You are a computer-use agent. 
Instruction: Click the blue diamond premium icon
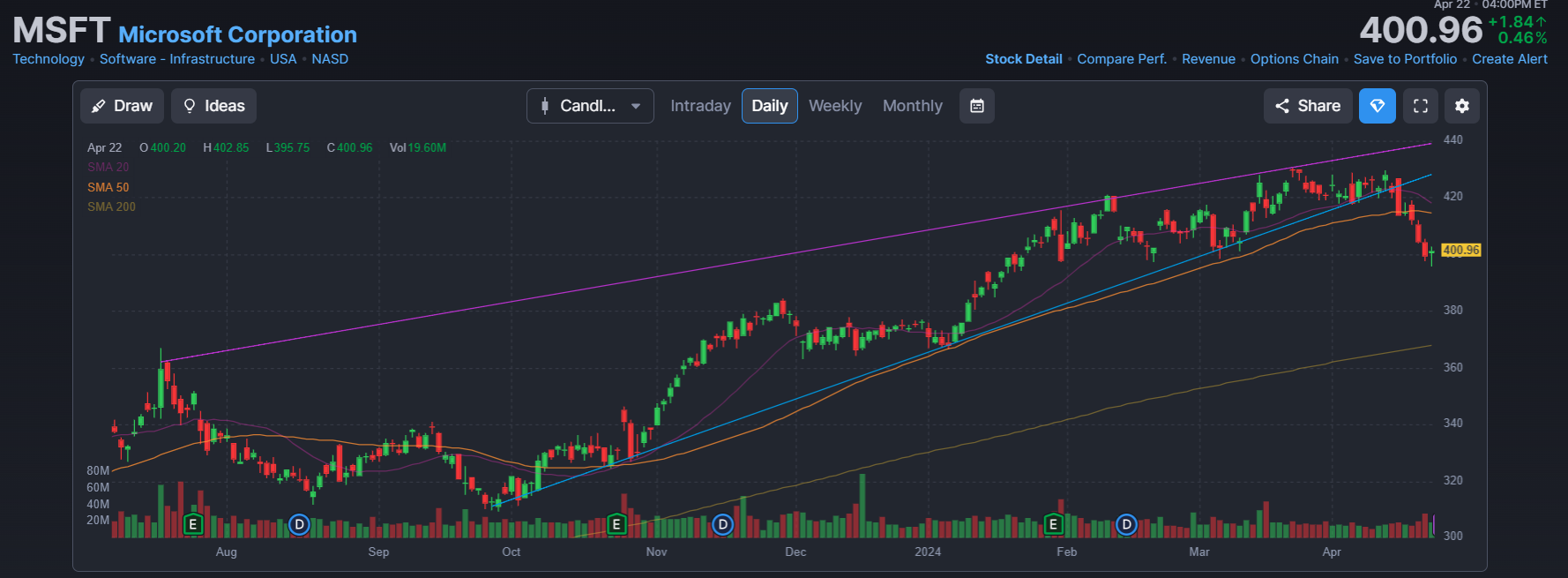point(1378,106)
